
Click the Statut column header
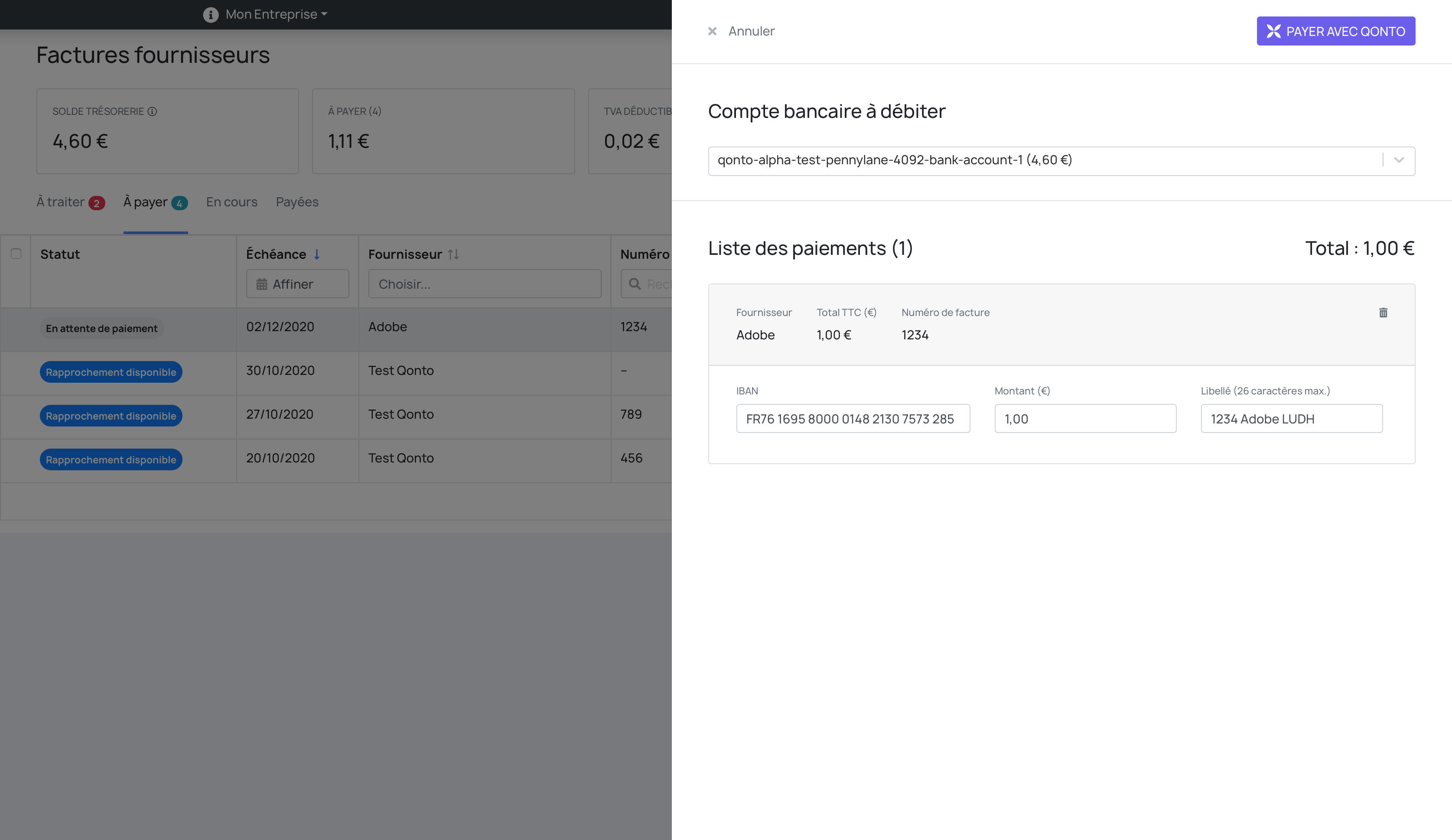[60, 254]
